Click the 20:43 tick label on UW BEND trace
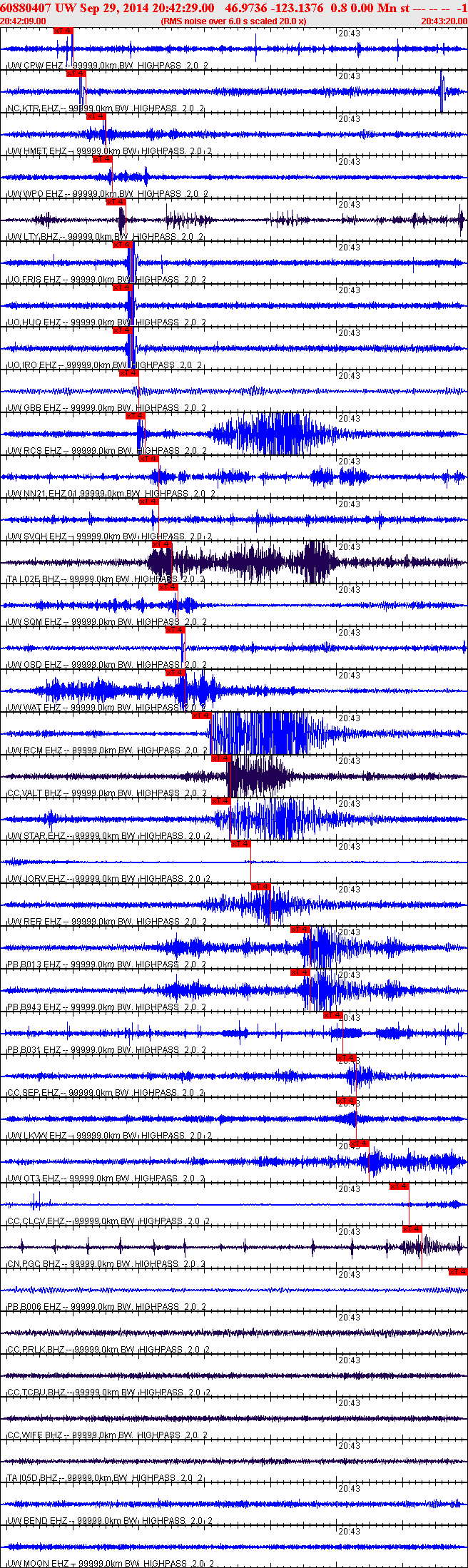Image resolution: width=468 pixels, height=1568 pixels. 349,1489
